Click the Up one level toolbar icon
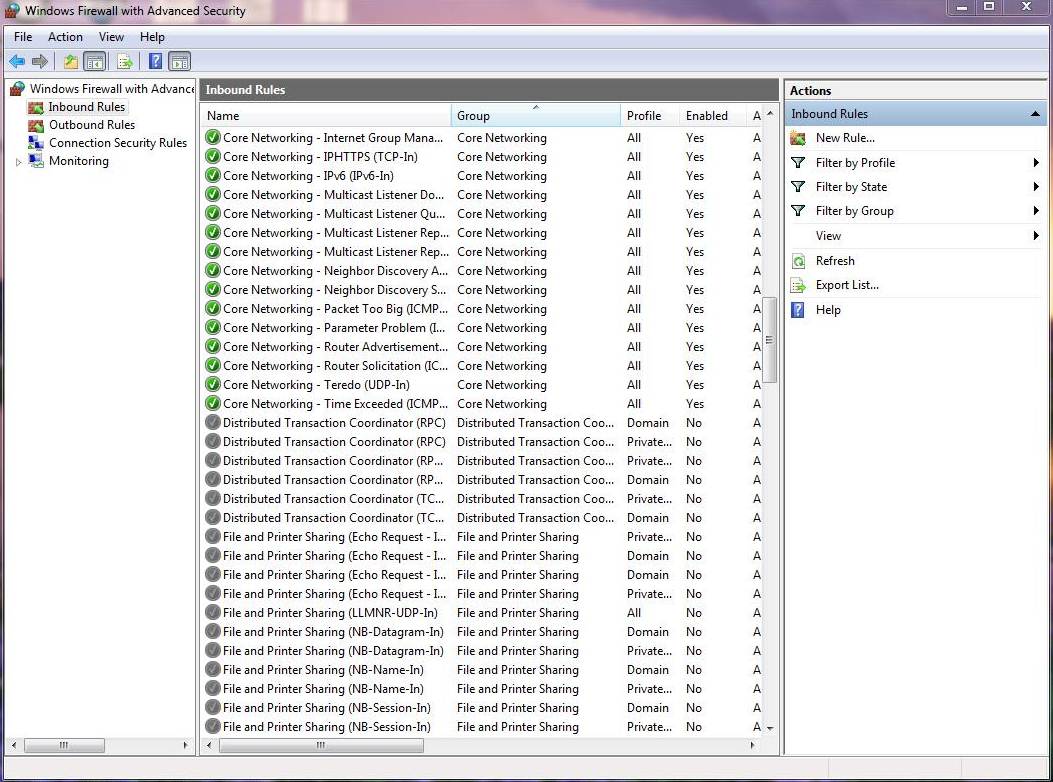This screenshot has height=782, width=1053. [x=71, y=62]
